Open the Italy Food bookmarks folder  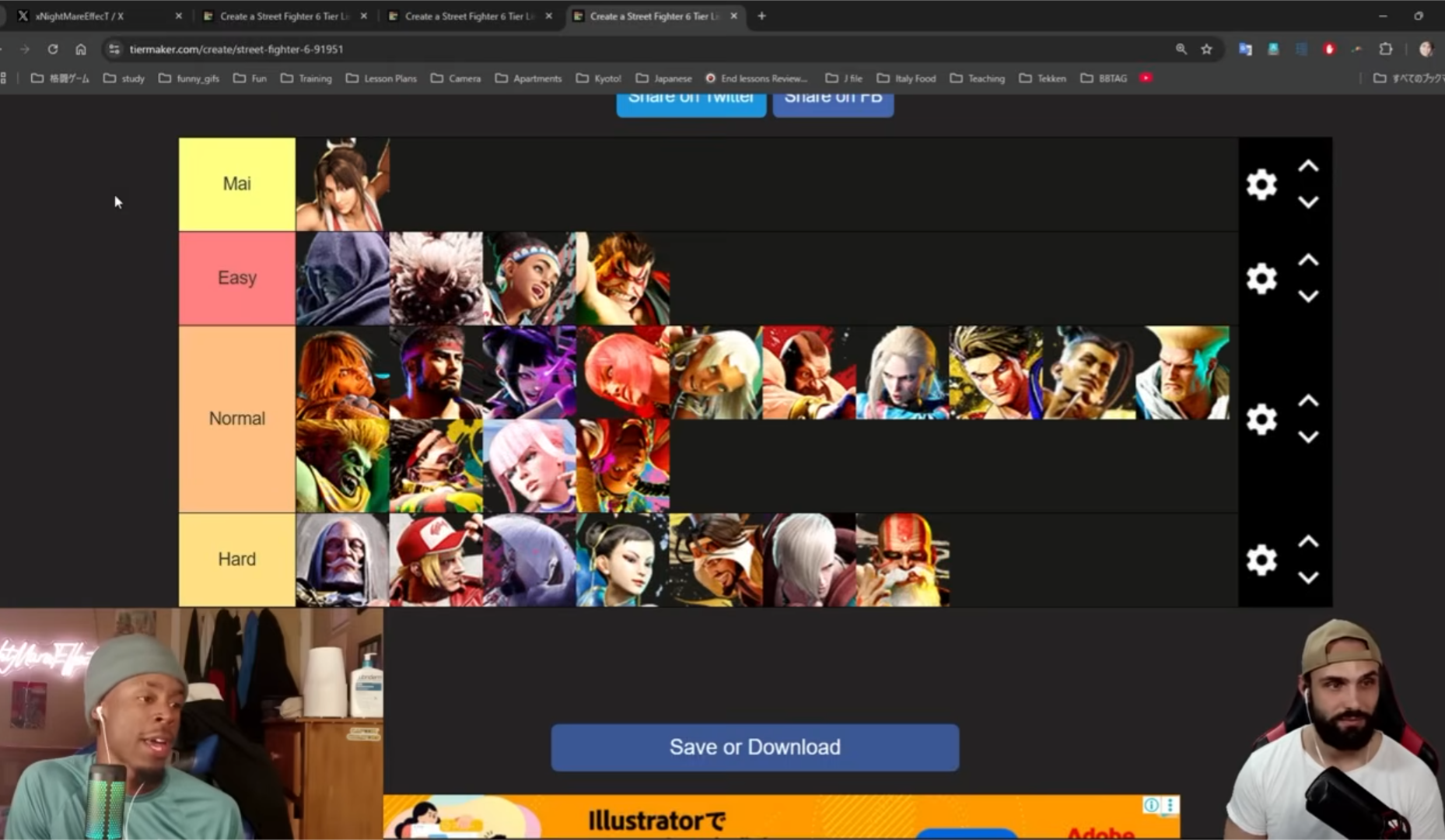click(x=907, y=78)
